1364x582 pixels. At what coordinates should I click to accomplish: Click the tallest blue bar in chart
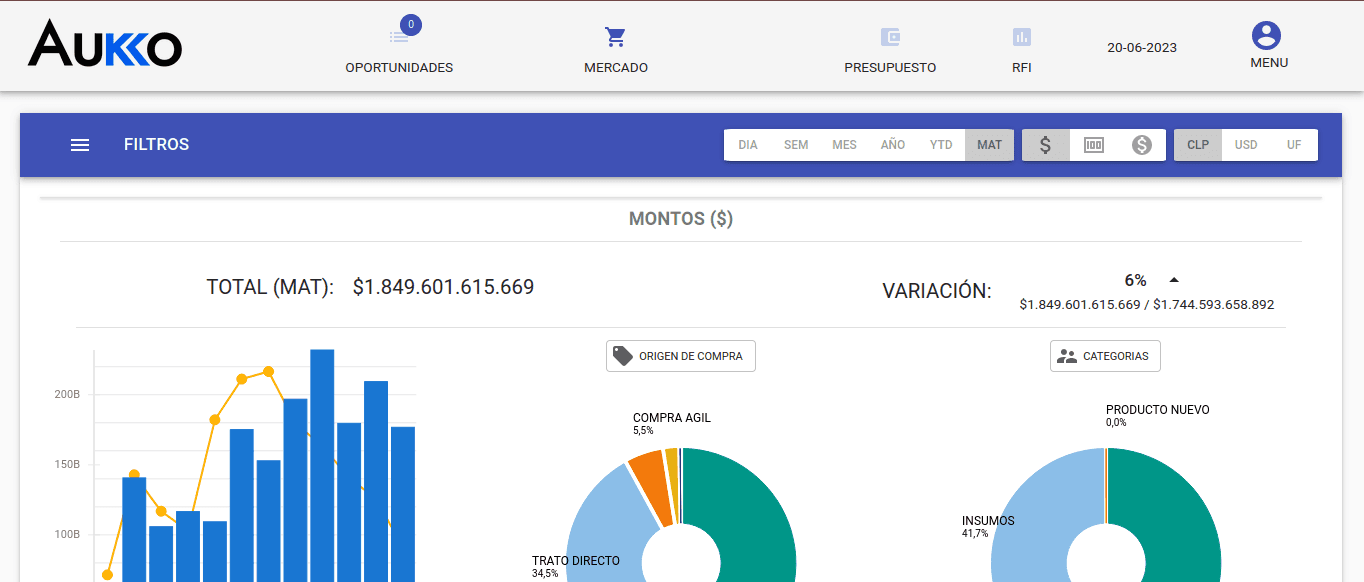tap(322, 466)
